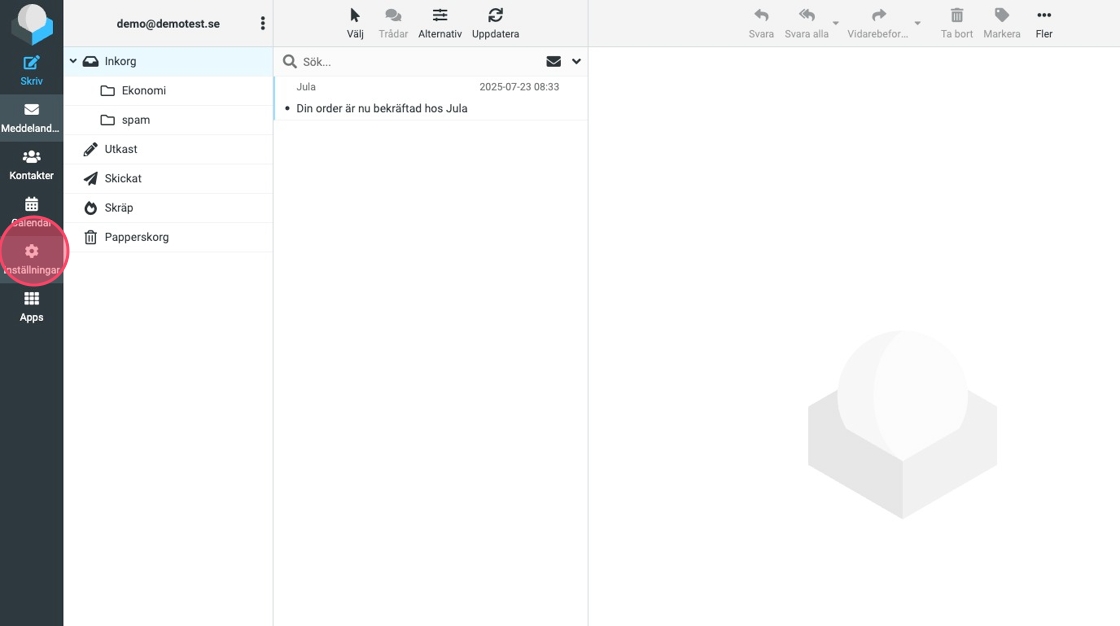Click the Svara reply icon

tap(761, 16)
